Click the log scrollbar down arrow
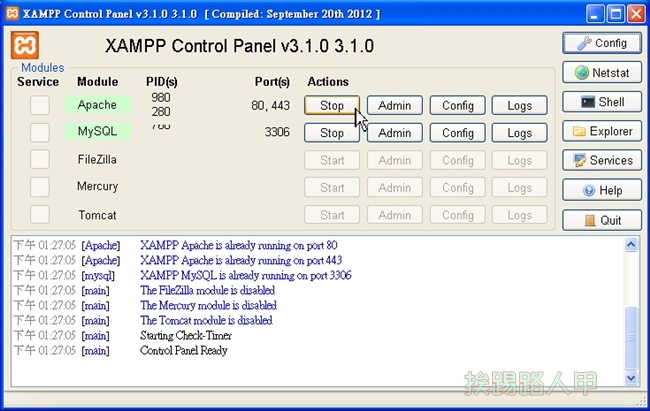Viewport: 650px width, 411px height. tap(631, 378)
